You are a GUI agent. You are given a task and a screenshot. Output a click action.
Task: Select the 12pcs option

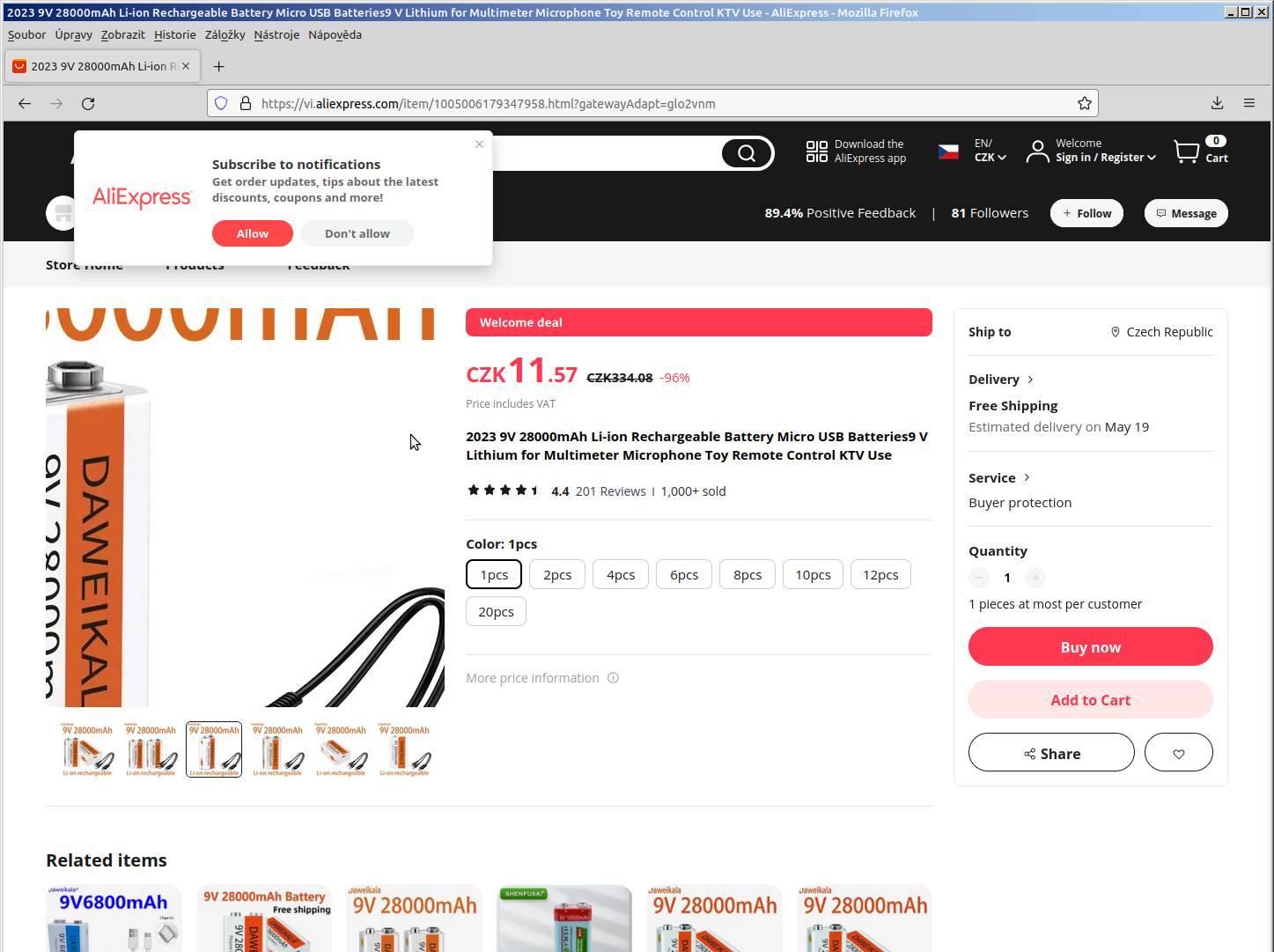(x=880, y=574)
